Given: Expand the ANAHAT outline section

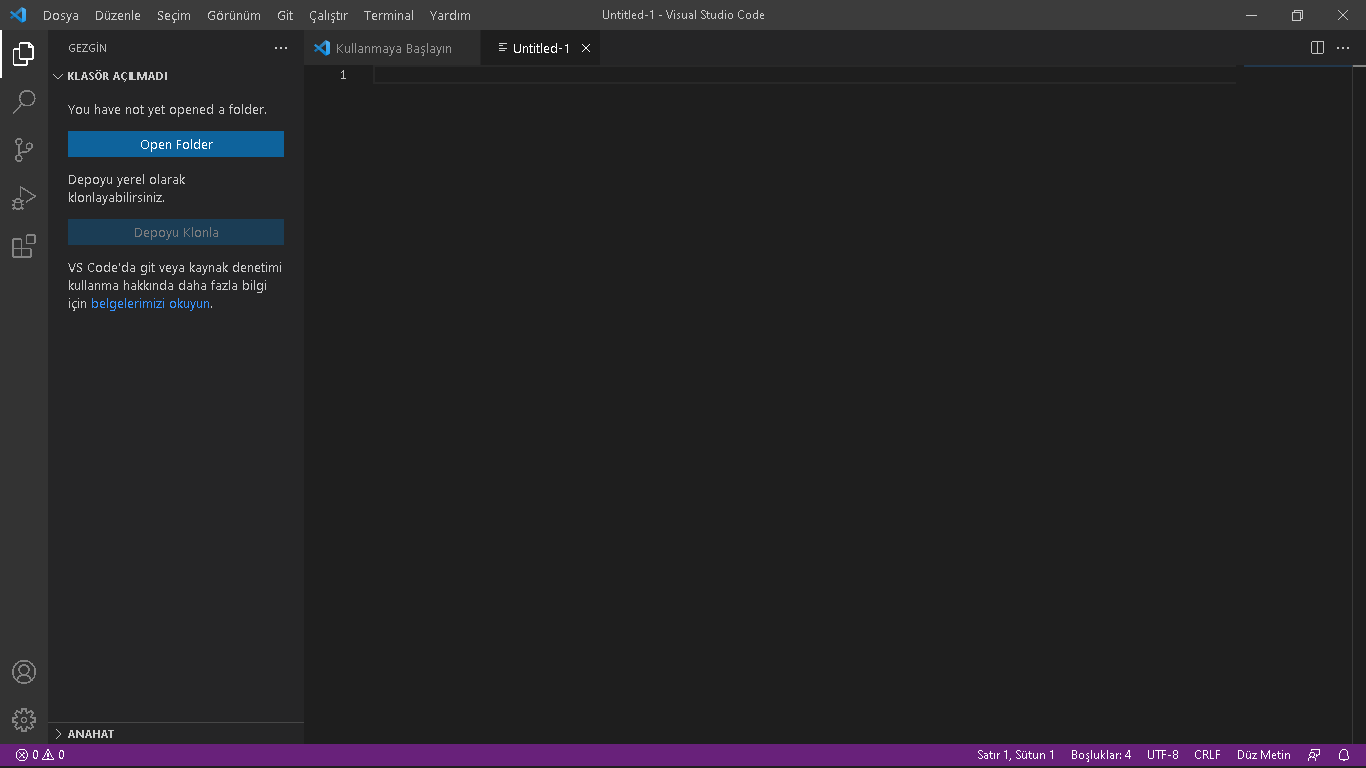Looking at the screenshot, I should tap(176, 734).
